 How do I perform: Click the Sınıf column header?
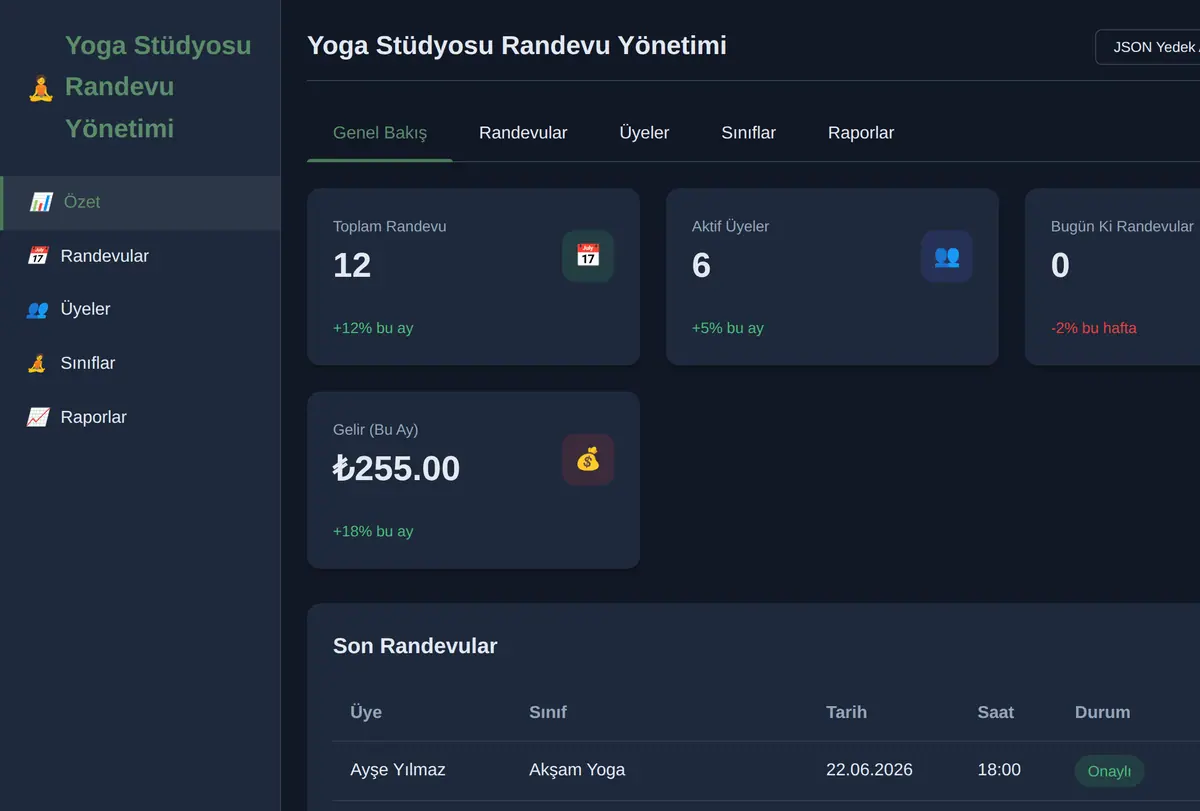tap(548, 712)
